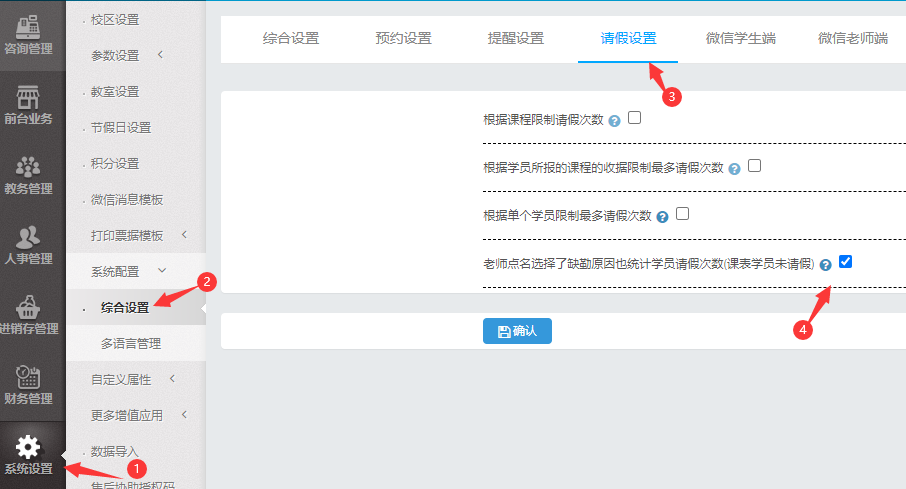The height and width of the screenshot is (489, 906).
Task: Open 教室设置 in side menu
Action: point(115,92)
